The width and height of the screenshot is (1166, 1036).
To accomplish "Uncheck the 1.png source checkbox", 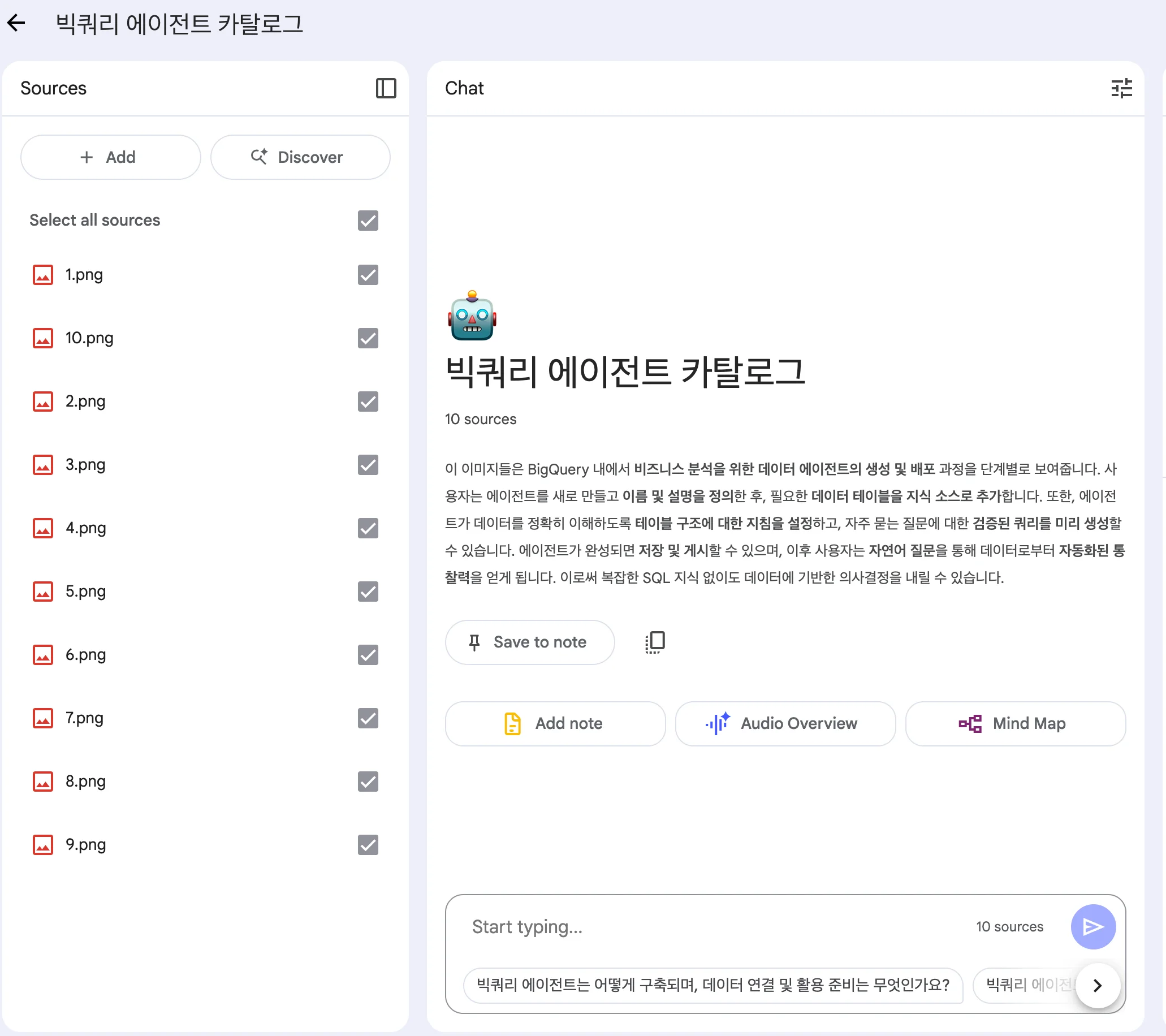I will click(x=368, y=275).
